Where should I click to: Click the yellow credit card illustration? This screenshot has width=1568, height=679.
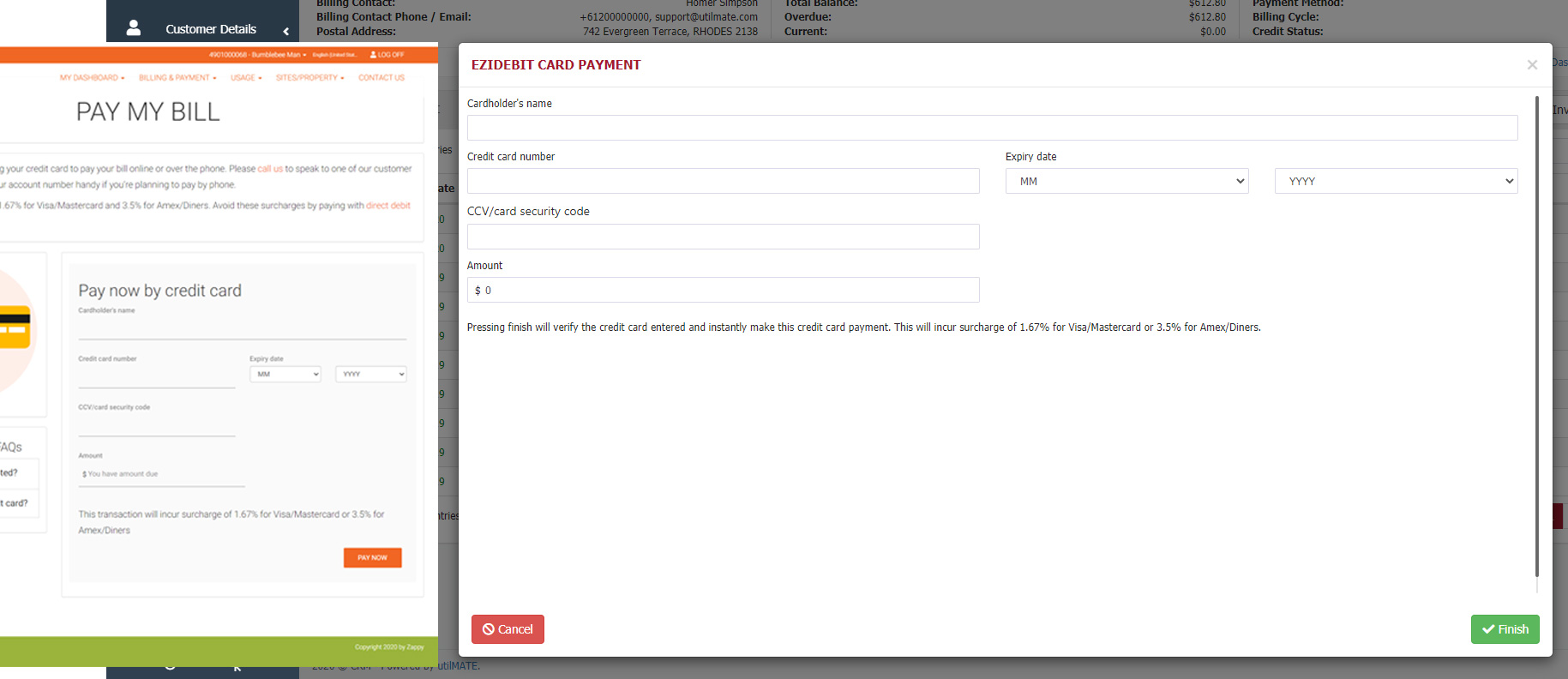pyautogui.click(x=15, y=327)
